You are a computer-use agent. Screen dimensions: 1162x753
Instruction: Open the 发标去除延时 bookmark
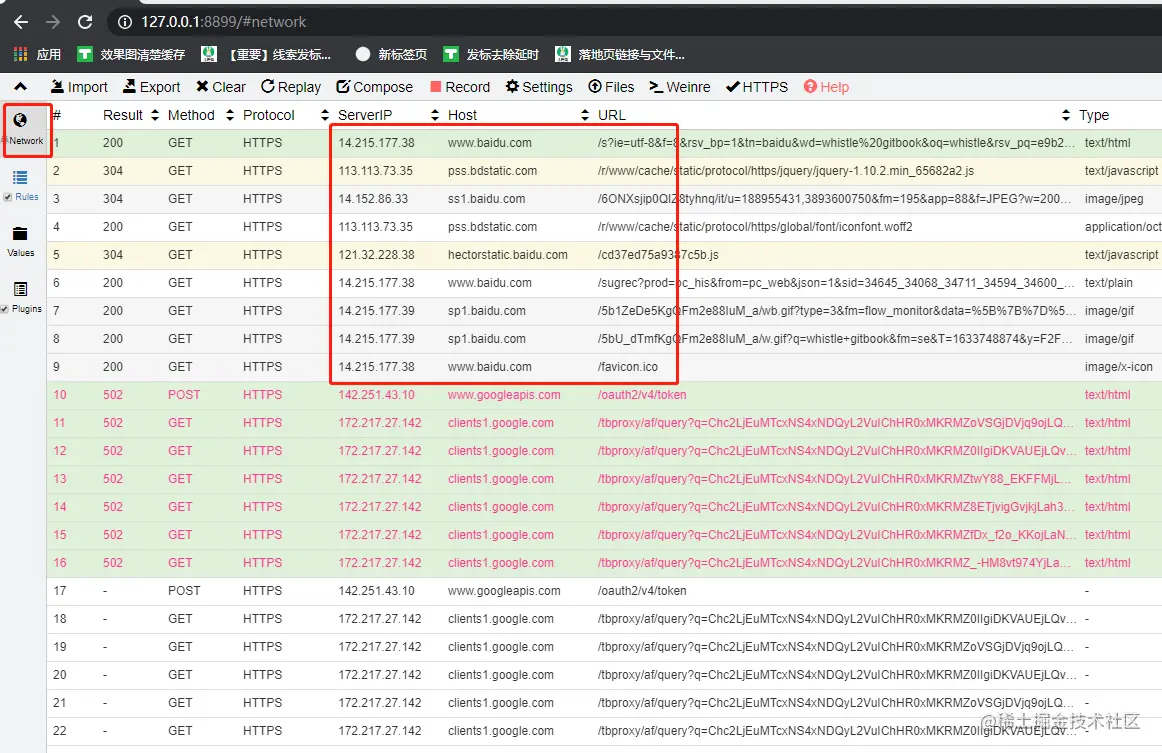491,54
